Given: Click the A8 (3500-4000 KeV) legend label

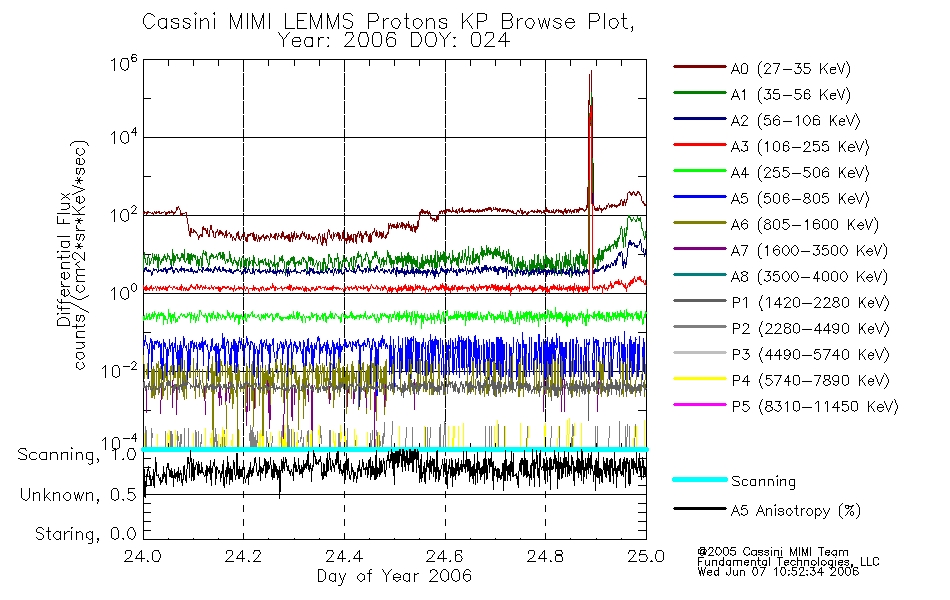Looking at the screenshot, I should pyautogui.click(x=809, y=278).
